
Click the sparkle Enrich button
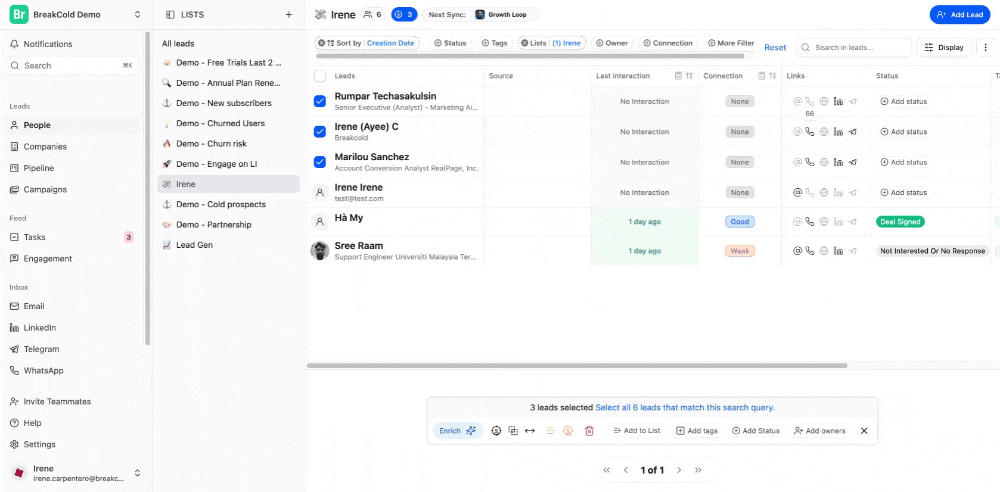[458, 431]
